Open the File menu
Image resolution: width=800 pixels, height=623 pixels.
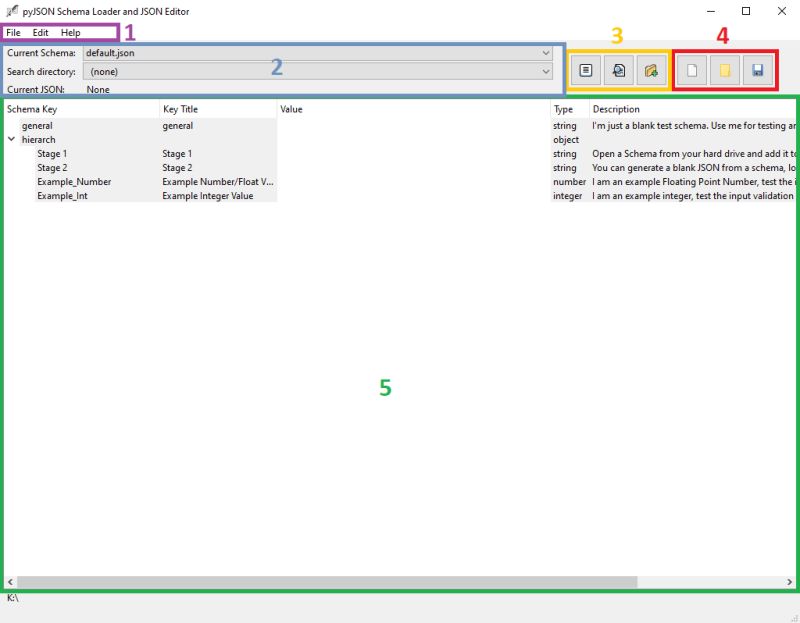click(x=13, y=31)
